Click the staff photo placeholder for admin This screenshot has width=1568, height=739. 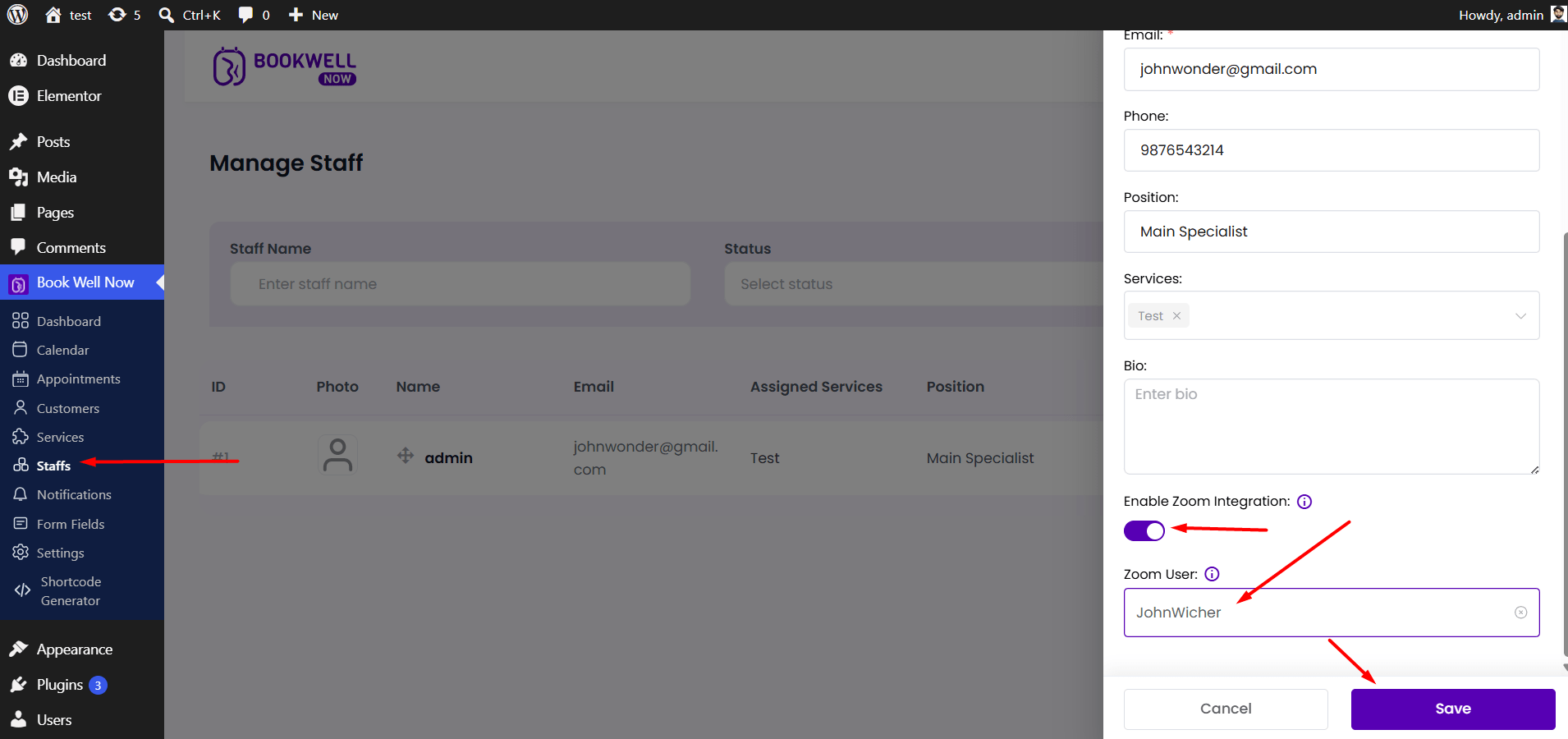point(337,455)
